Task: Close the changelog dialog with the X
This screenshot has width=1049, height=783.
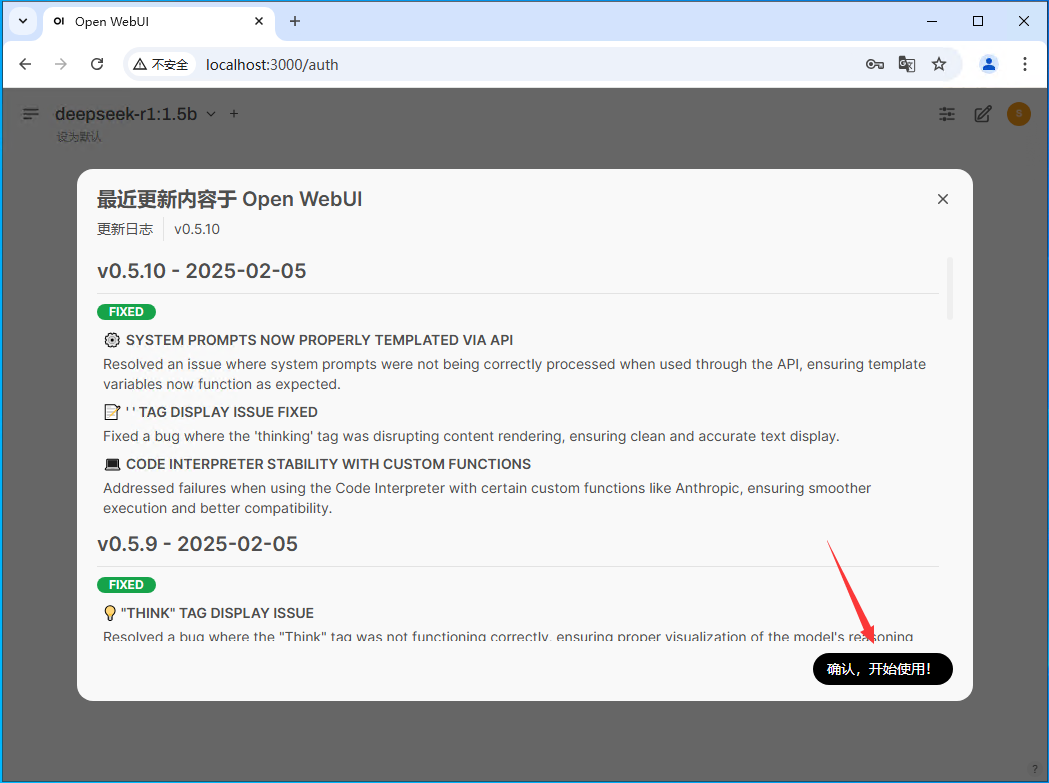Action: pos(943,199)
